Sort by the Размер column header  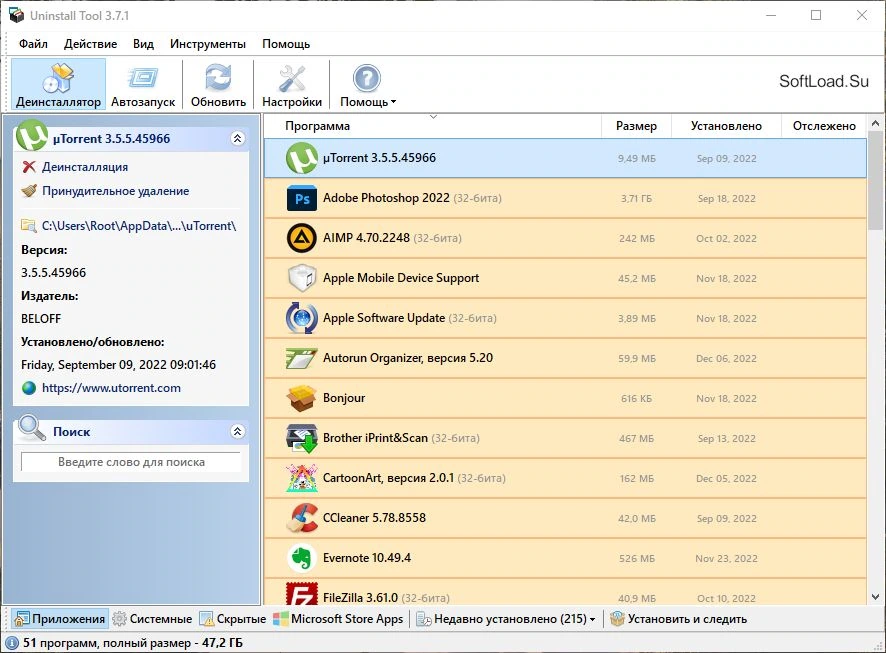click(636, 126)
